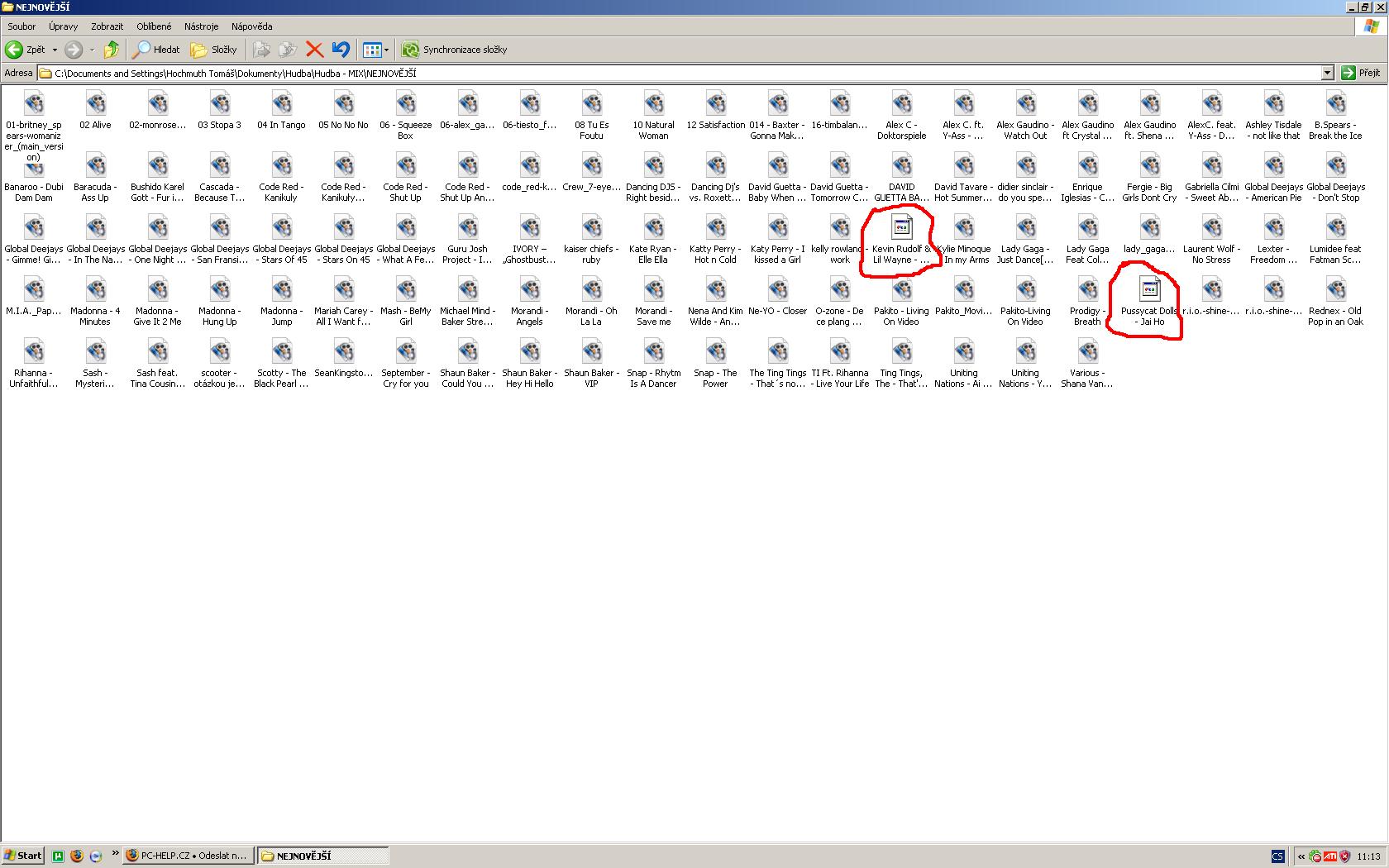Select the Kevin Rudolf & Lil Wayne file icon
Screen dimensions: 1389x868
901,227
